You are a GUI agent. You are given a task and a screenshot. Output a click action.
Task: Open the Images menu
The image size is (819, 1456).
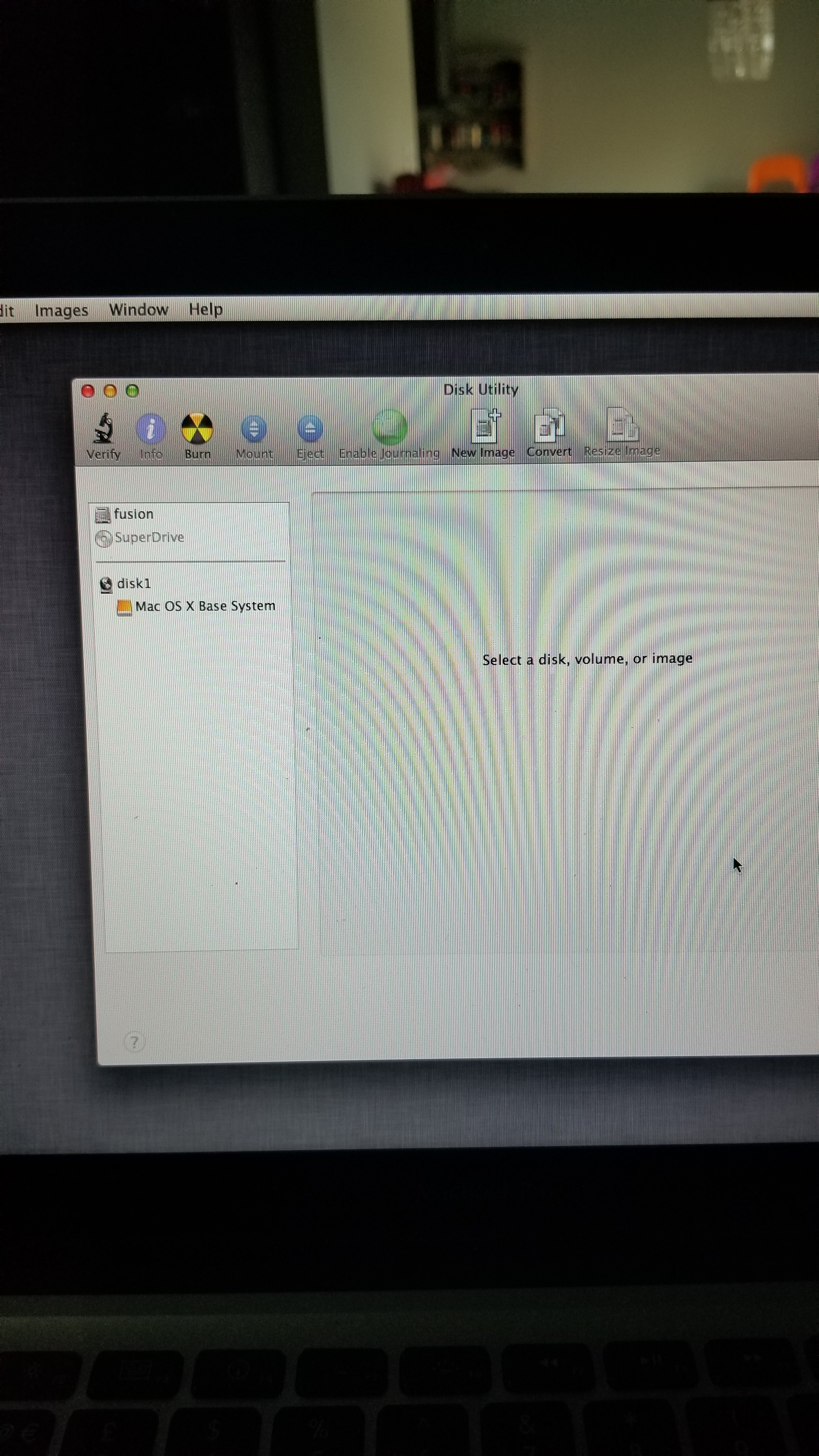62,310
